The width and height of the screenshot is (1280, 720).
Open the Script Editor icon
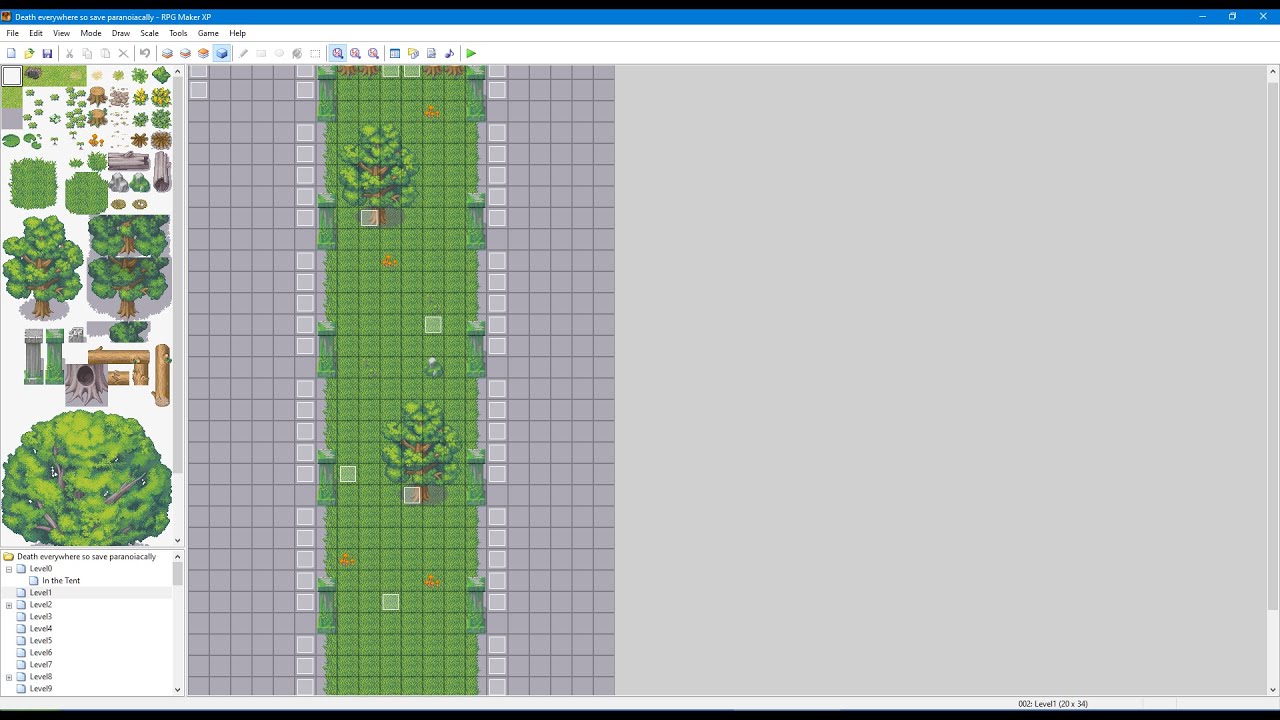(x=431, y=53)
